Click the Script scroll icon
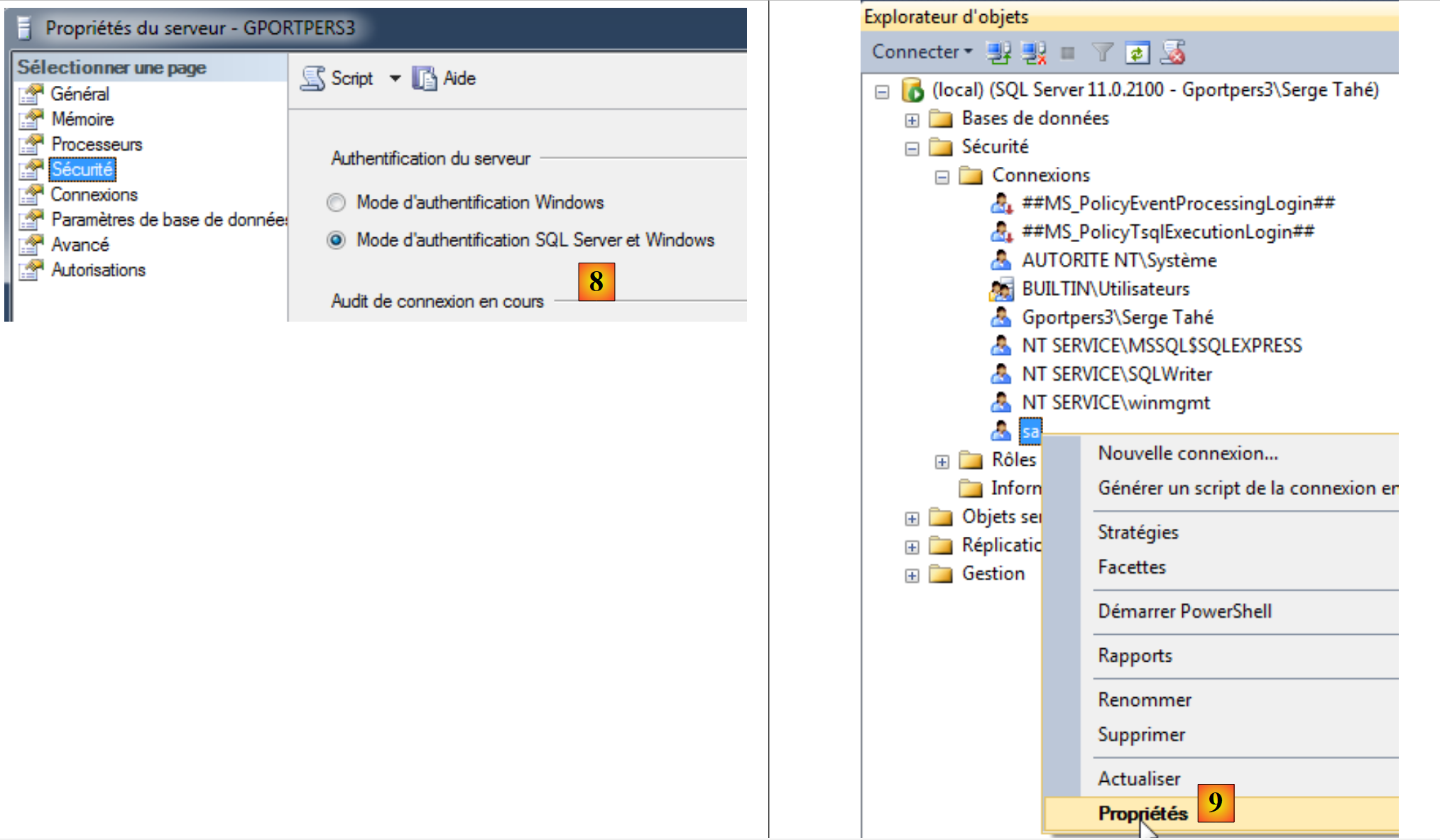 (312, 78)
